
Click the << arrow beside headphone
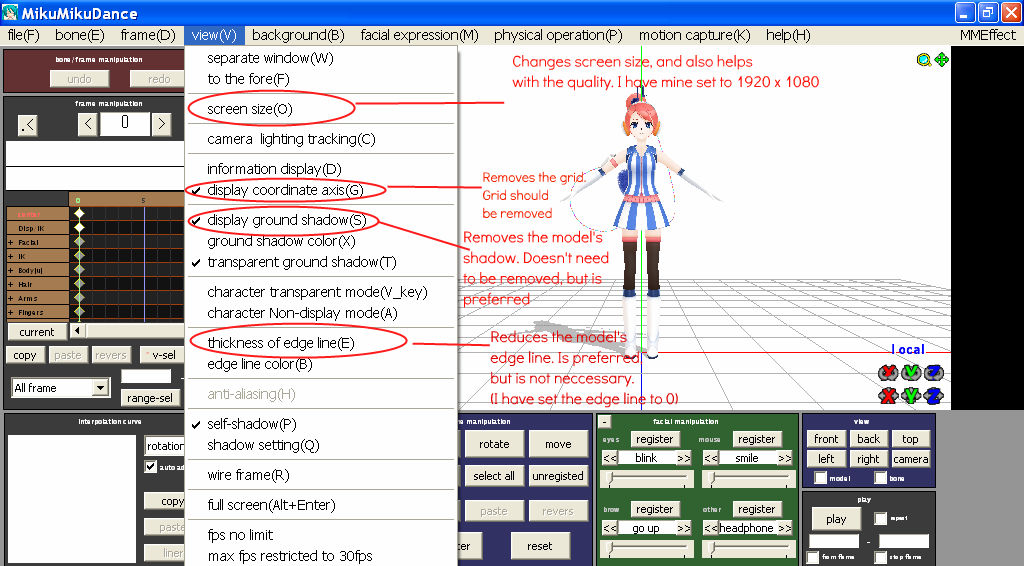(x=711, y=528)
